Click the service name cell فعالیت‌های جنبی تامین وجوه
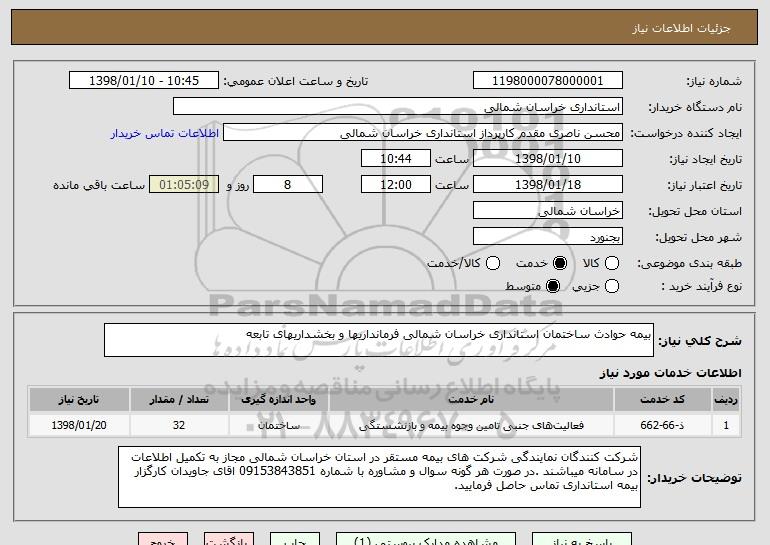 471,425
